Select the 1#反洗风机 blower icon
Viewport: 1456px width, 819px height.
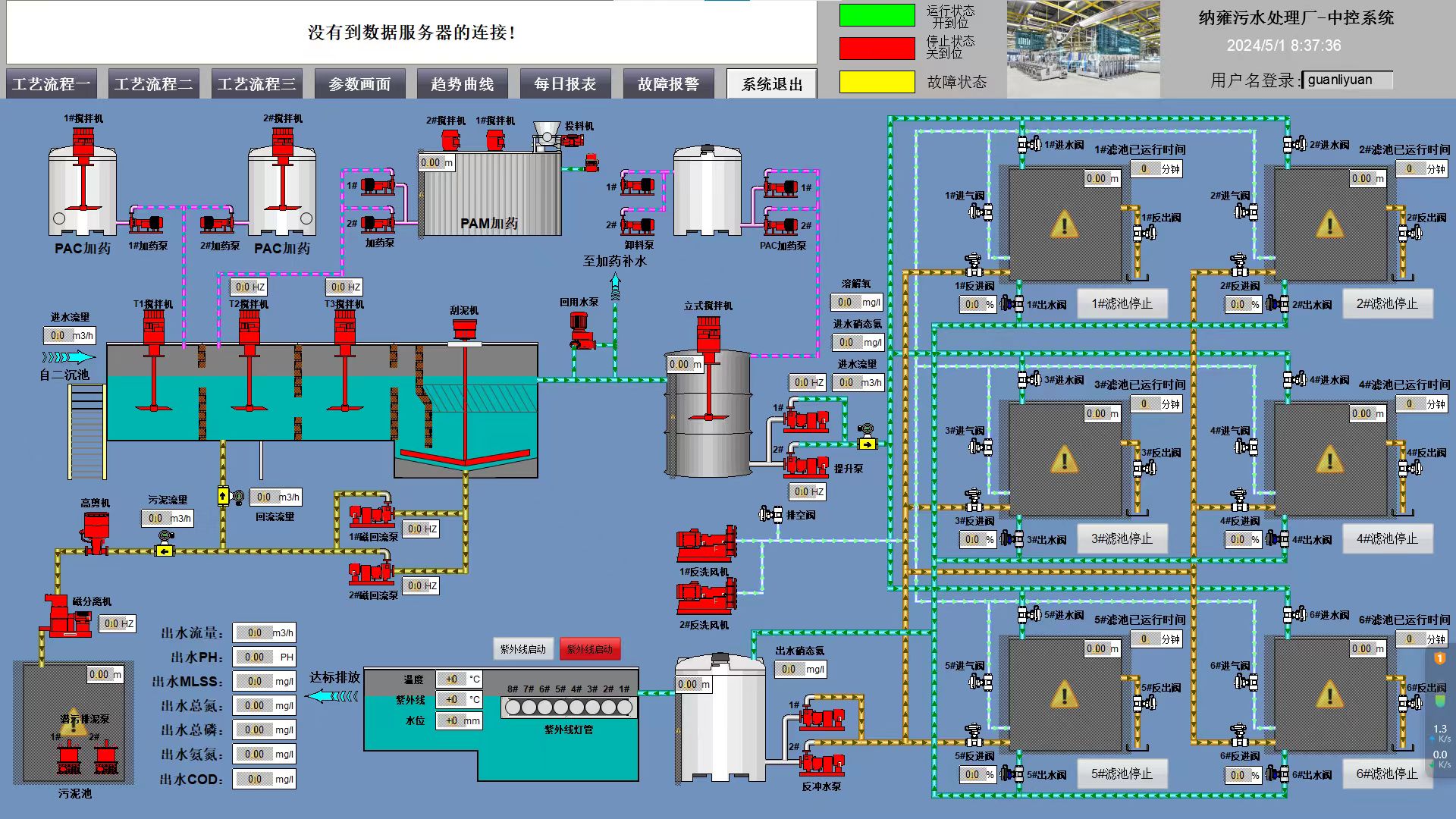pyautogui.click(x=706, y=544)
